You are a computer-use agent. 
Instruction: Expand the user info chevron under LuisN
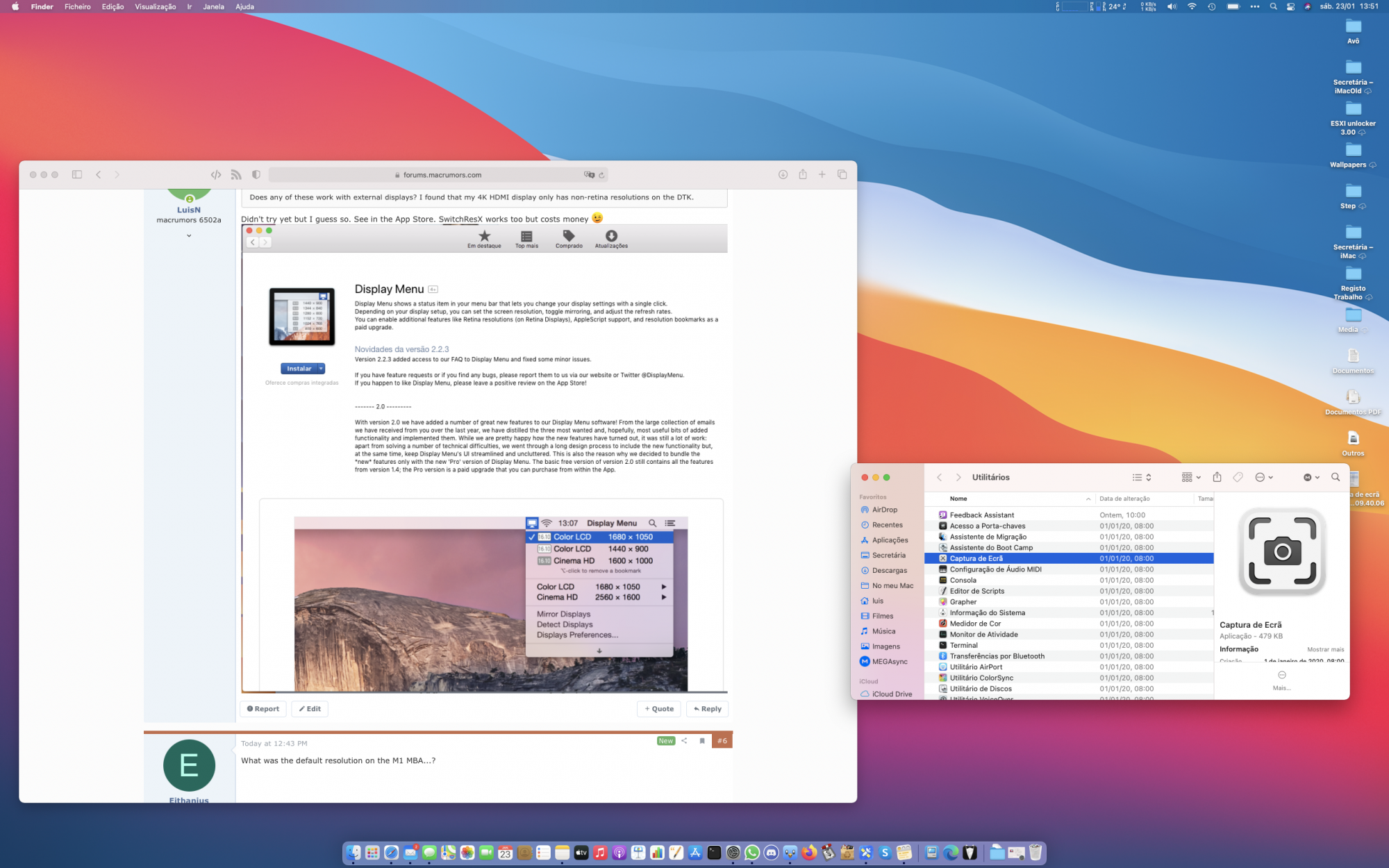[x=189, y=236]
